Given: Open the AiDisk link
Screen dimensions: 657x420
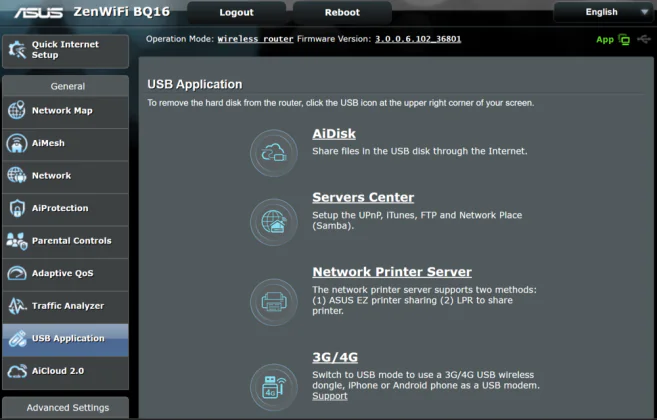Looking at the screenshot, I should 334,134.
